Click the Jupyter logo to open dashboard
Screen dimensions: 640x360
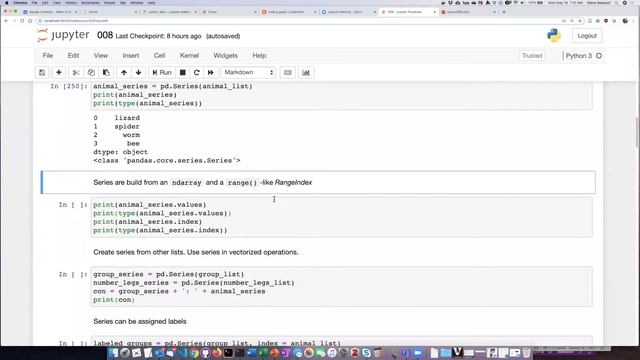tap(63, 36)
